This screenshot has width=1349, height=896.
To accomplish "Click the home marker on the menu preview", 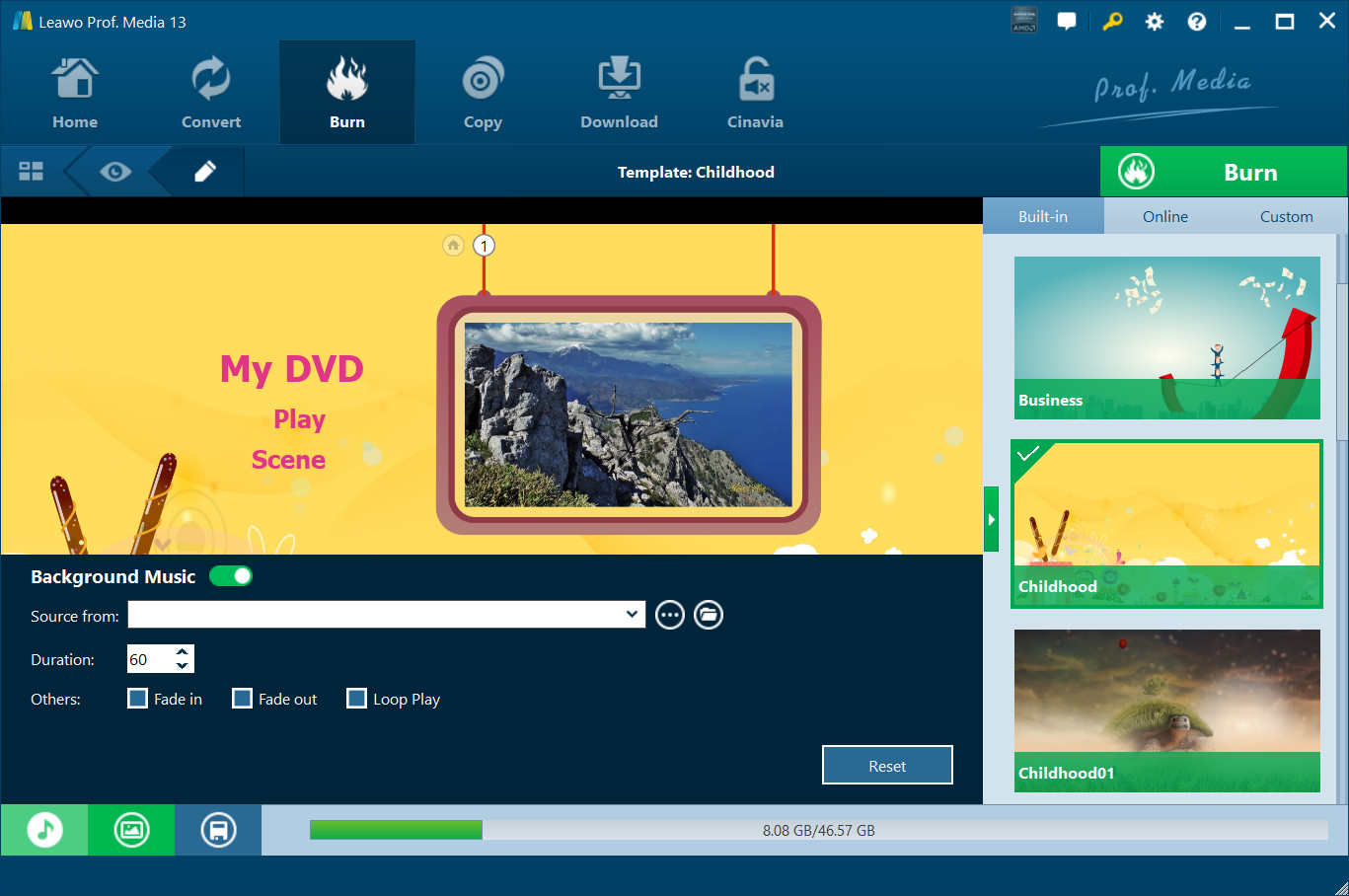I will [x=453, y=245].
